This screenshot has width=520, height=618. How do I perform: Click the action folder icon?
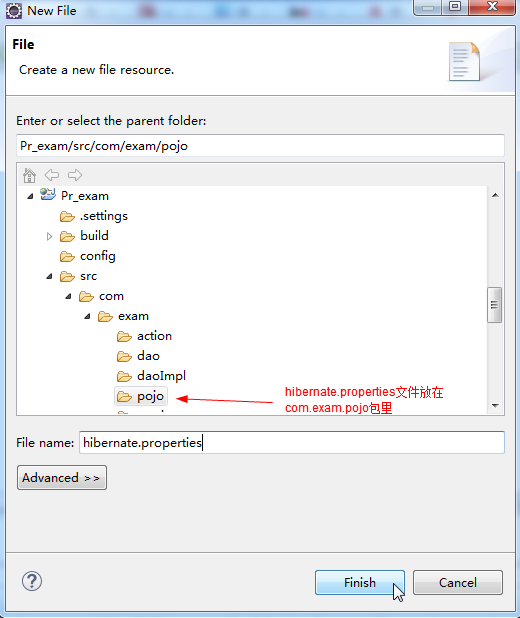tap(124, 337)
